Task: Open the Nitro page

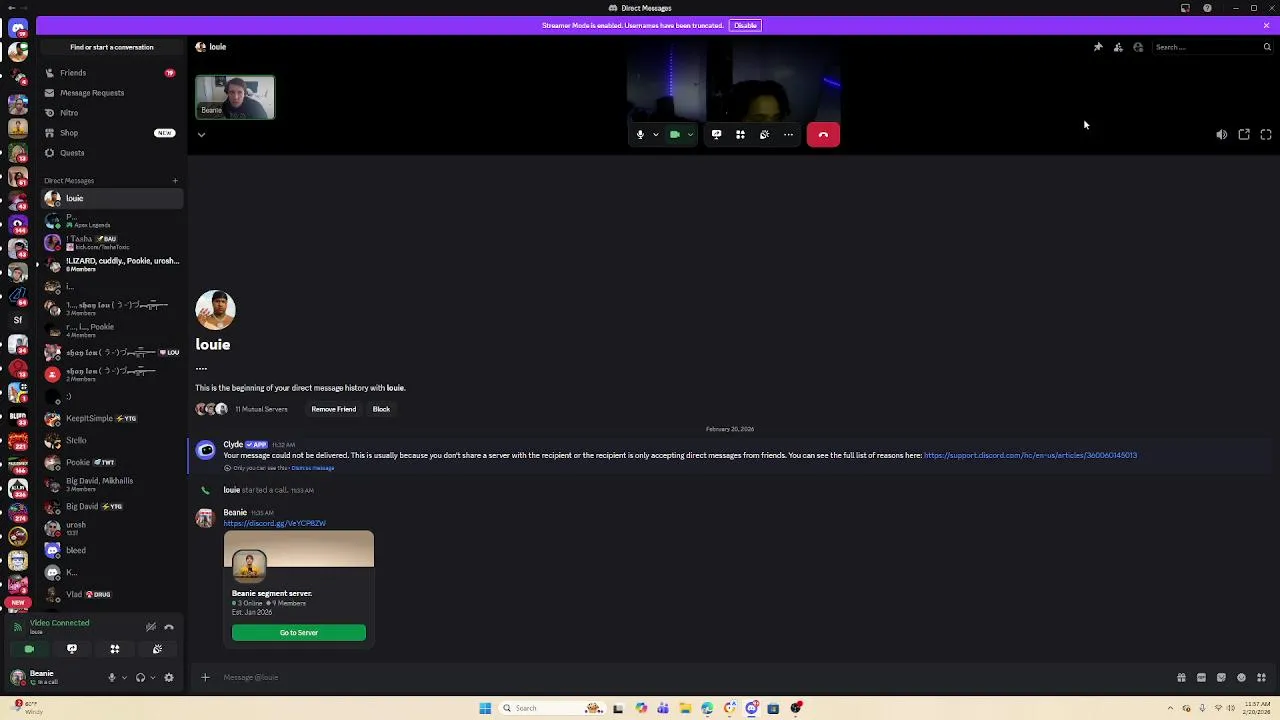Action: [x=110, y=113]
